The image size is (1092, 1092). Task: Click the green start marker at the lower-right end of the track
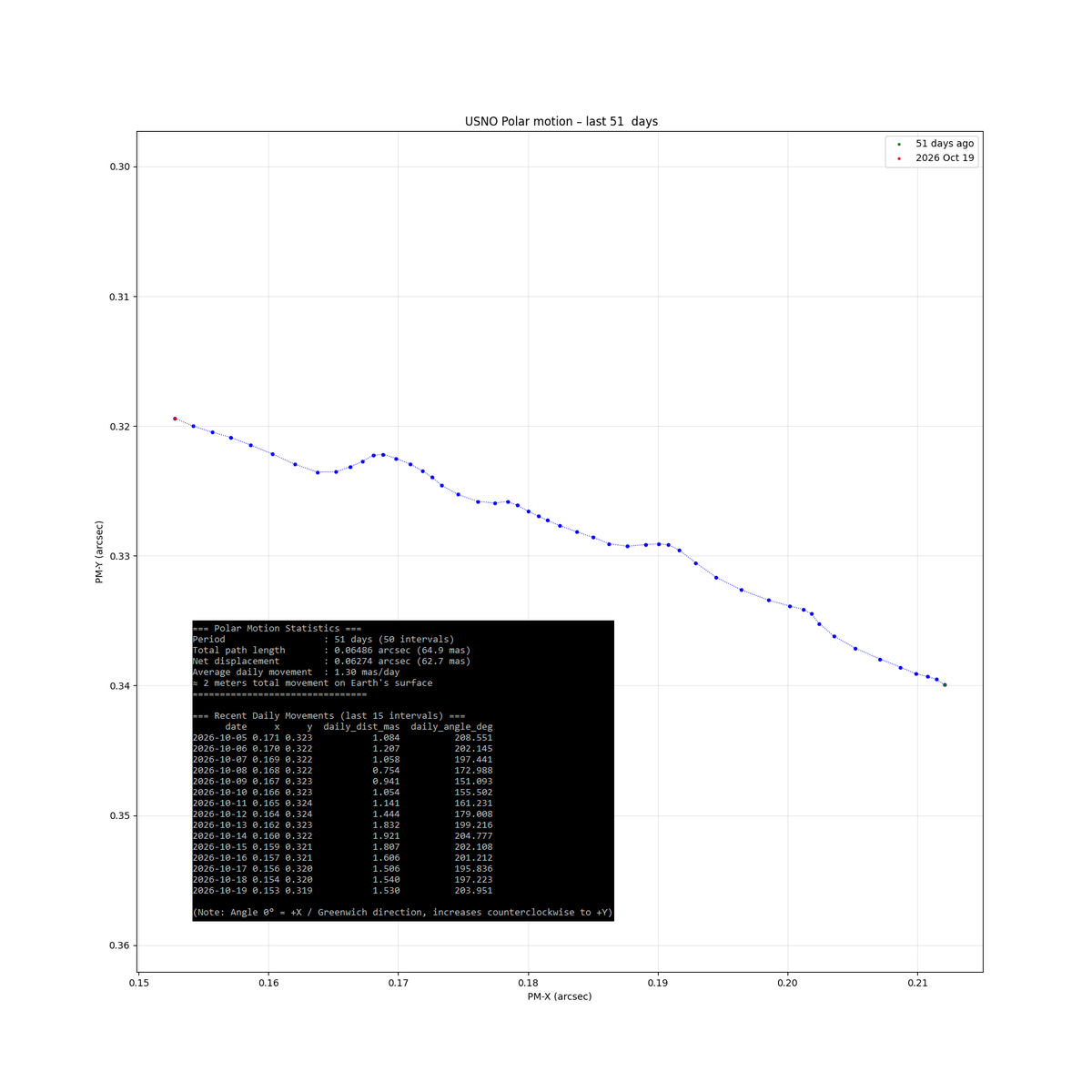coord(945,685)
